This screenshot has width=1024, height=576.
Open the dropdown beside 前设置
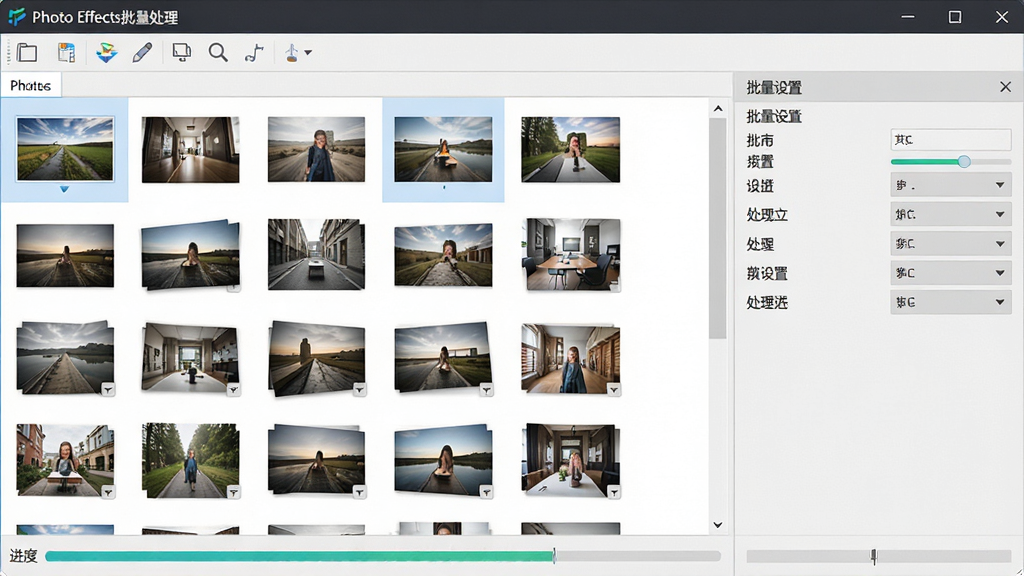[x=950, y=273]
